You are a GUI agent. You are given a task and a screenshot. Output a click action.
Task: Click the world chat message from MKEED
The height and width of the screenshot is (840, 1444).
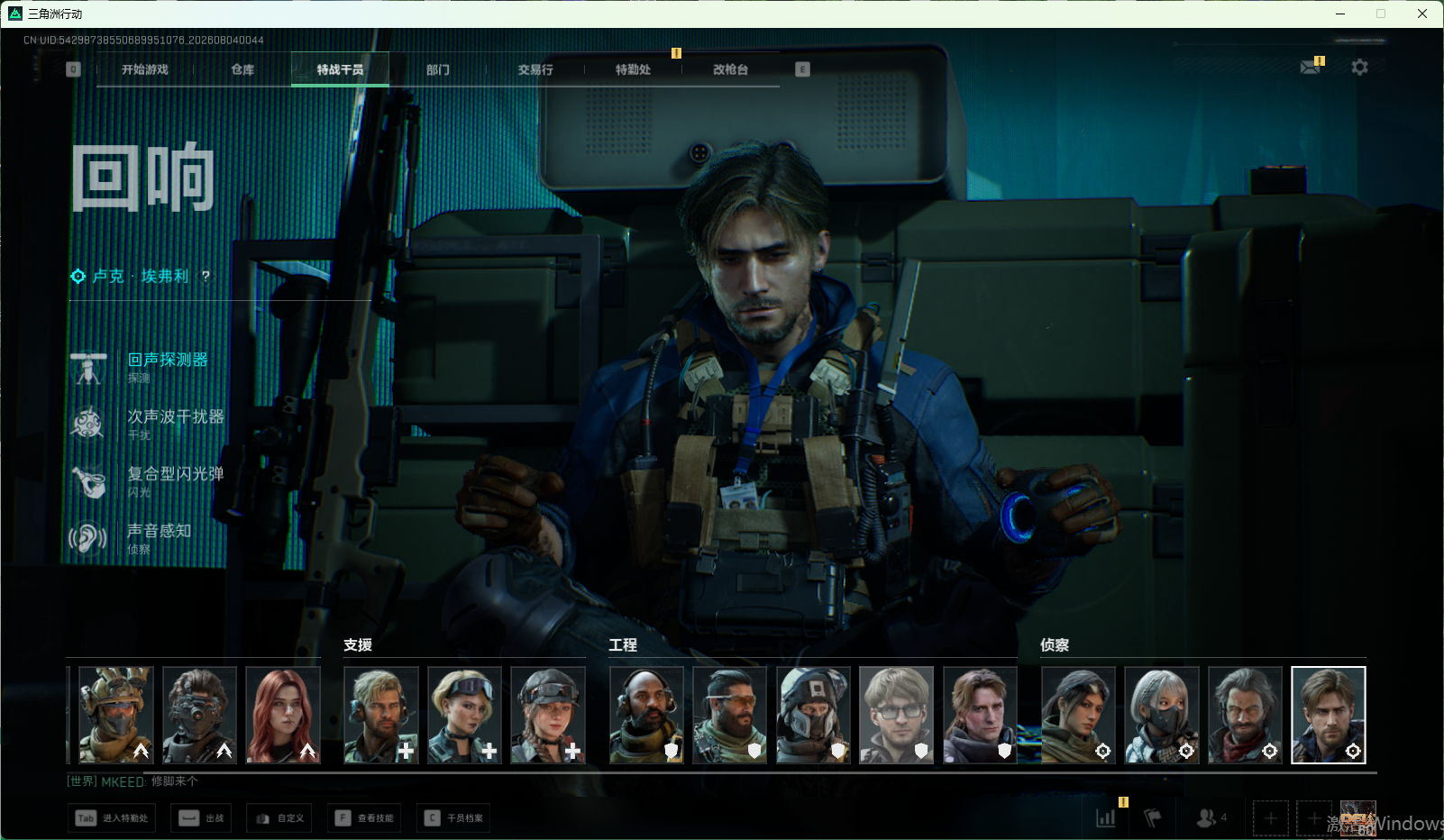pyautogui.click(x=133, y=781)
